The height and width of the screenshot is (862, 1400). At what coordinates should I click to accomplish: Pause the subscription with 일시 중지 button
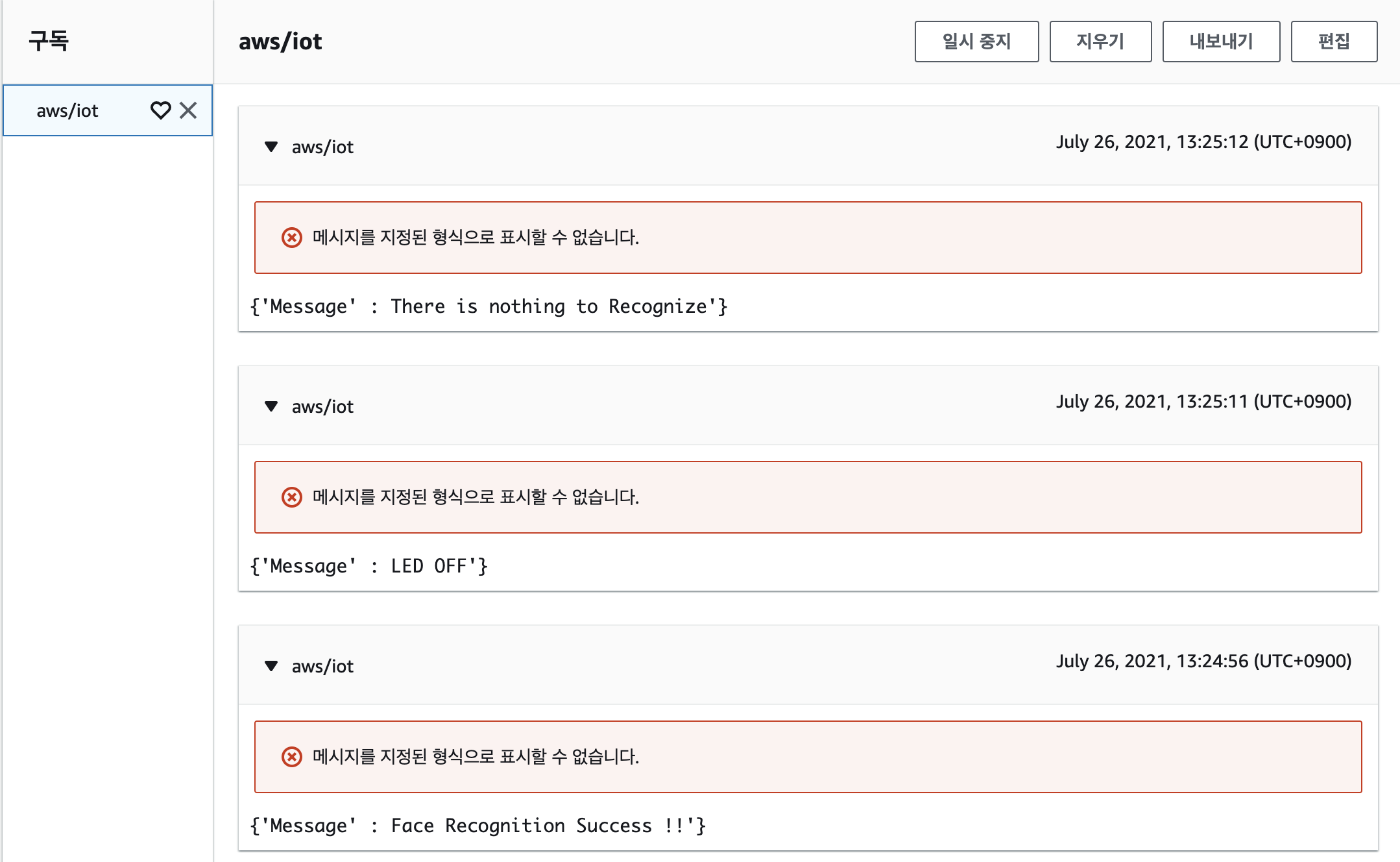tap(976, 42)
